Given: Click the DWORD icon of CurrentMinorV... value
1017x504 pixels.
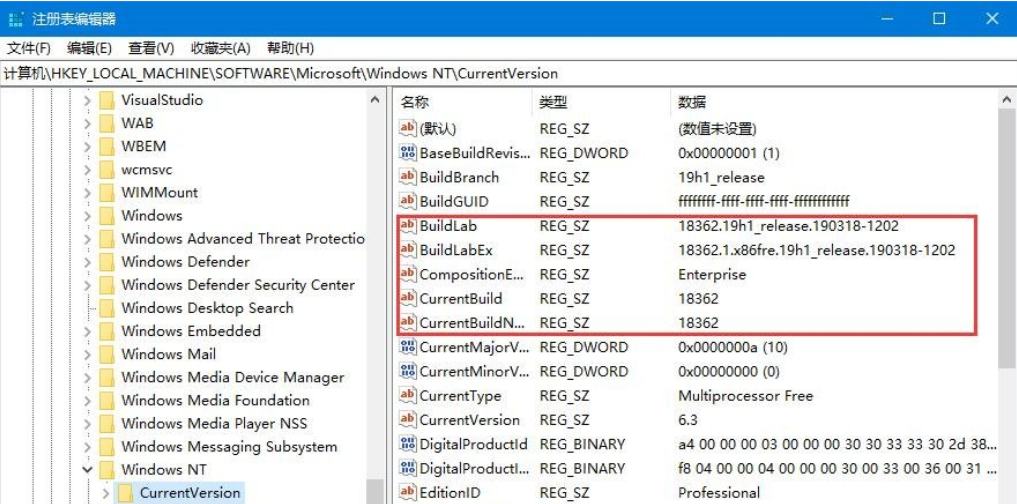Looking at the screenshot, I should pos(407,371).
